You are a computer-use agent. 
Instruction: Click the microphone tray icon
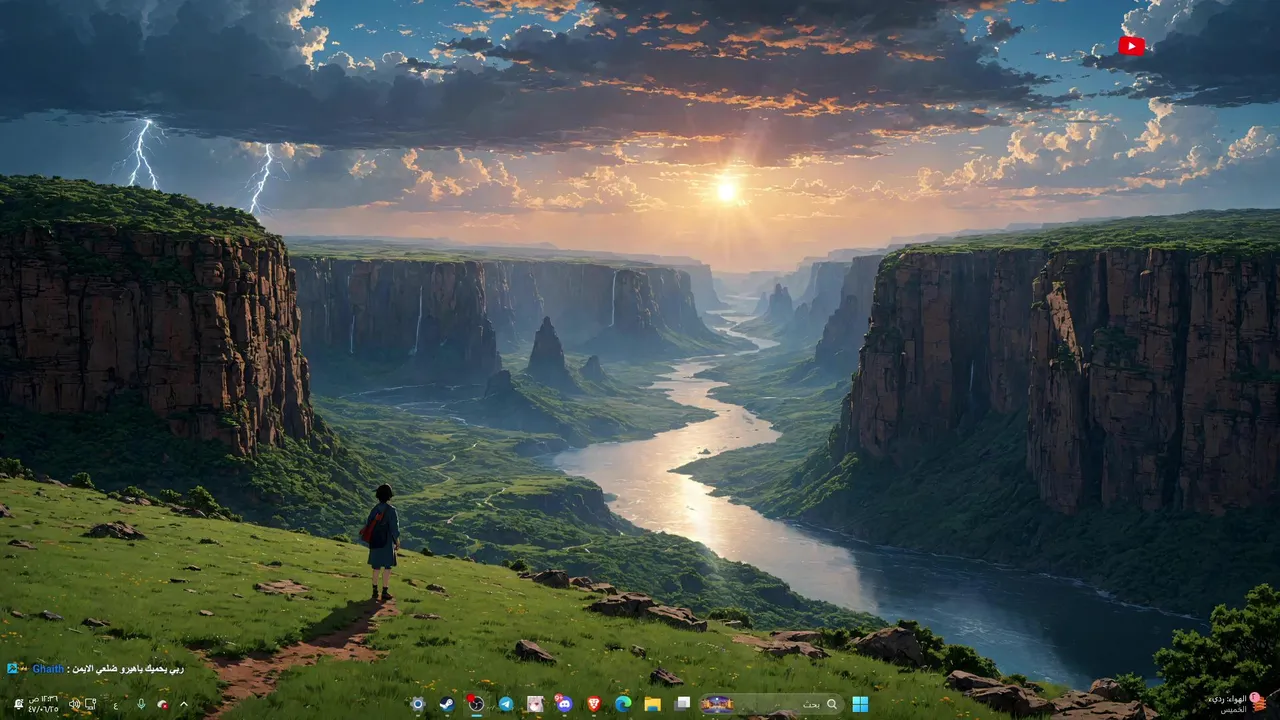141,704
